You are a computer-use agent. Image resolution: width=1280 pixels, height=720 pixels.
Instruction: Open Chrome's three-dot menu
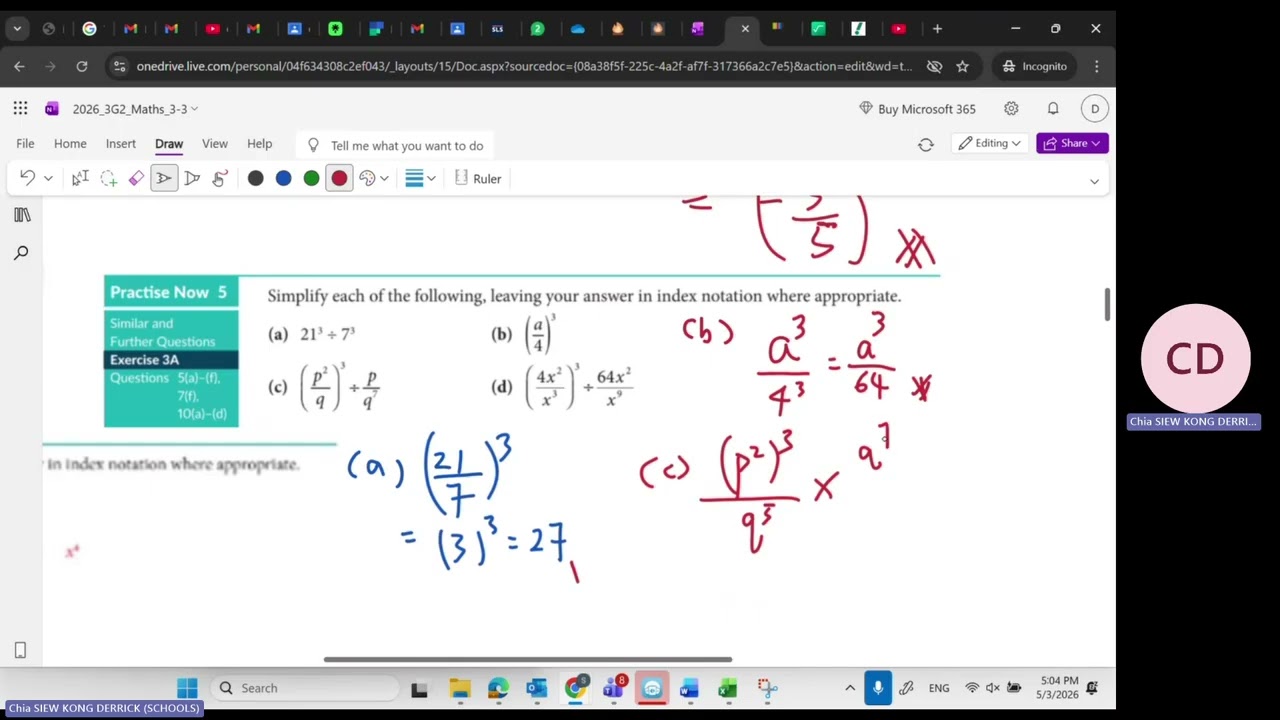(1097, 66)
